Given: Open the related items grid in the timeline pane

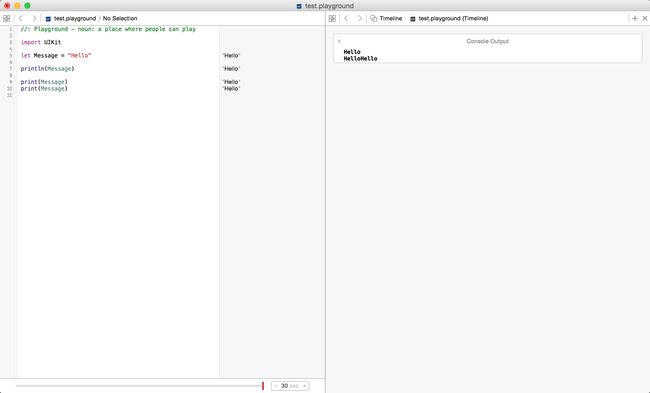Looking at the screenshot, I should [x=332, y=18].
